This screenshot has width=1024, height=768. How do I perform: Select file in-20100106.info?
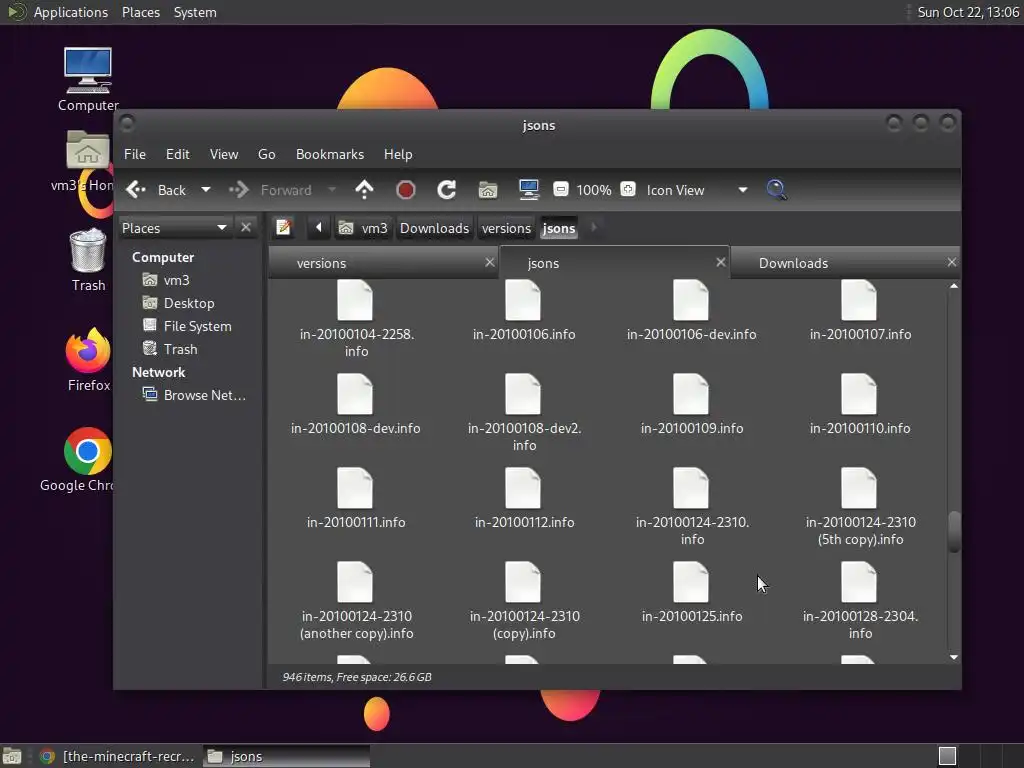click(524, 310)
